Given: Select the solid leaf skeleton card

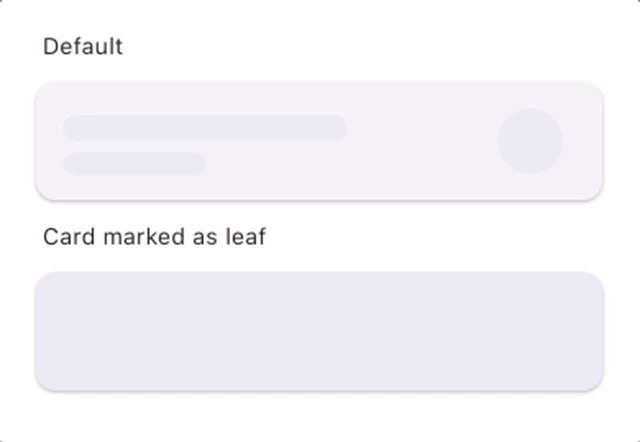Looking at the screenshot, I should (x=319, y=331).
